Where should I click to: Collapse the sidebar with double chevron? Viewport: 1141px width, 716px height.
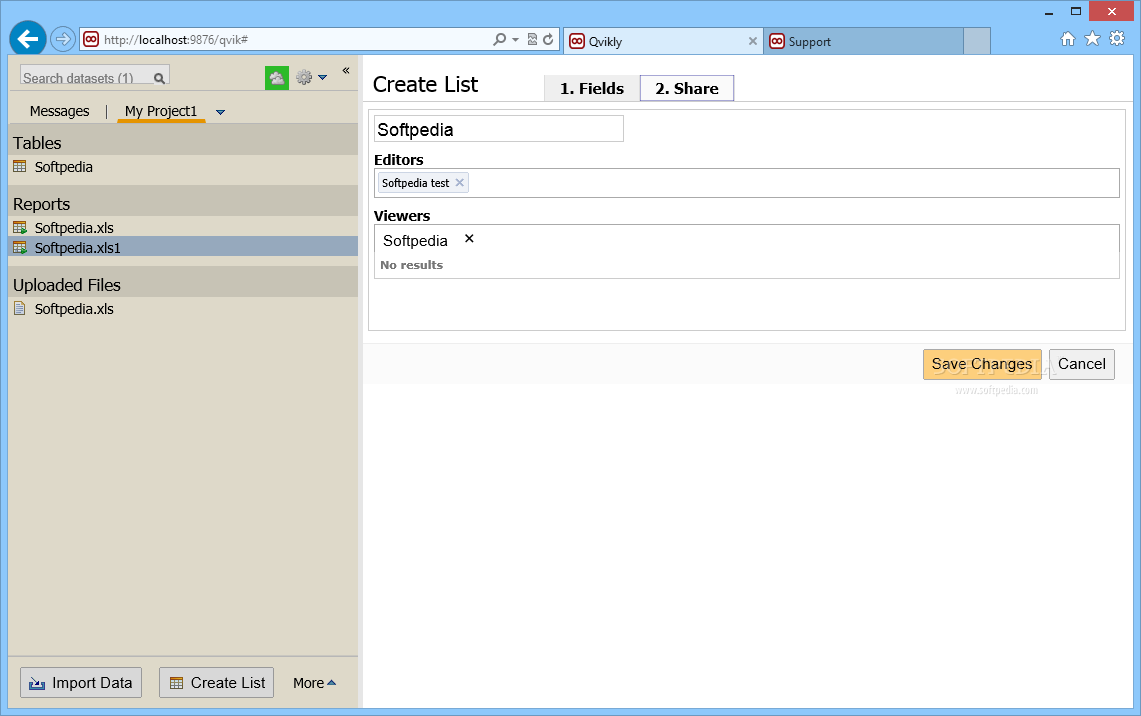tap(346, 71)
